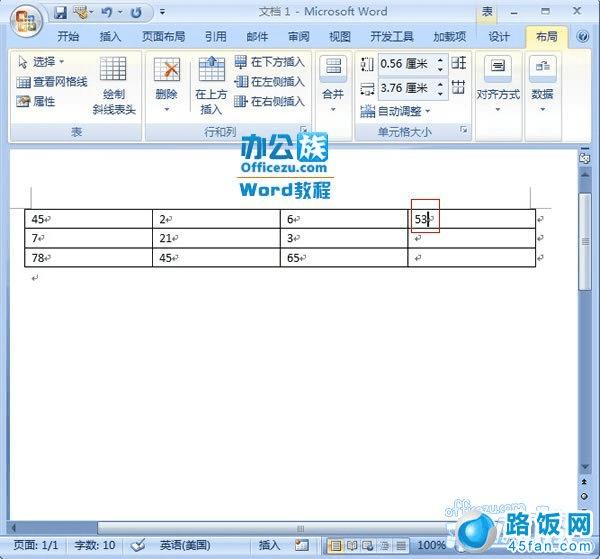Click the macro recording status icon

[301, 545]
